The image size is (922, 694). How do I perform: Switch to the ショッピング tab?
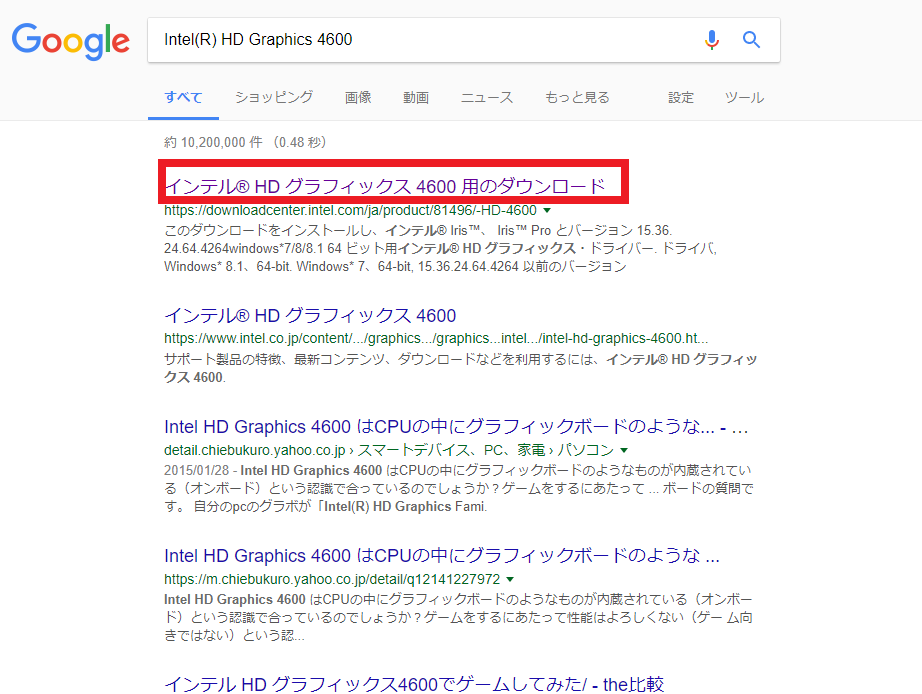[274, 98]
